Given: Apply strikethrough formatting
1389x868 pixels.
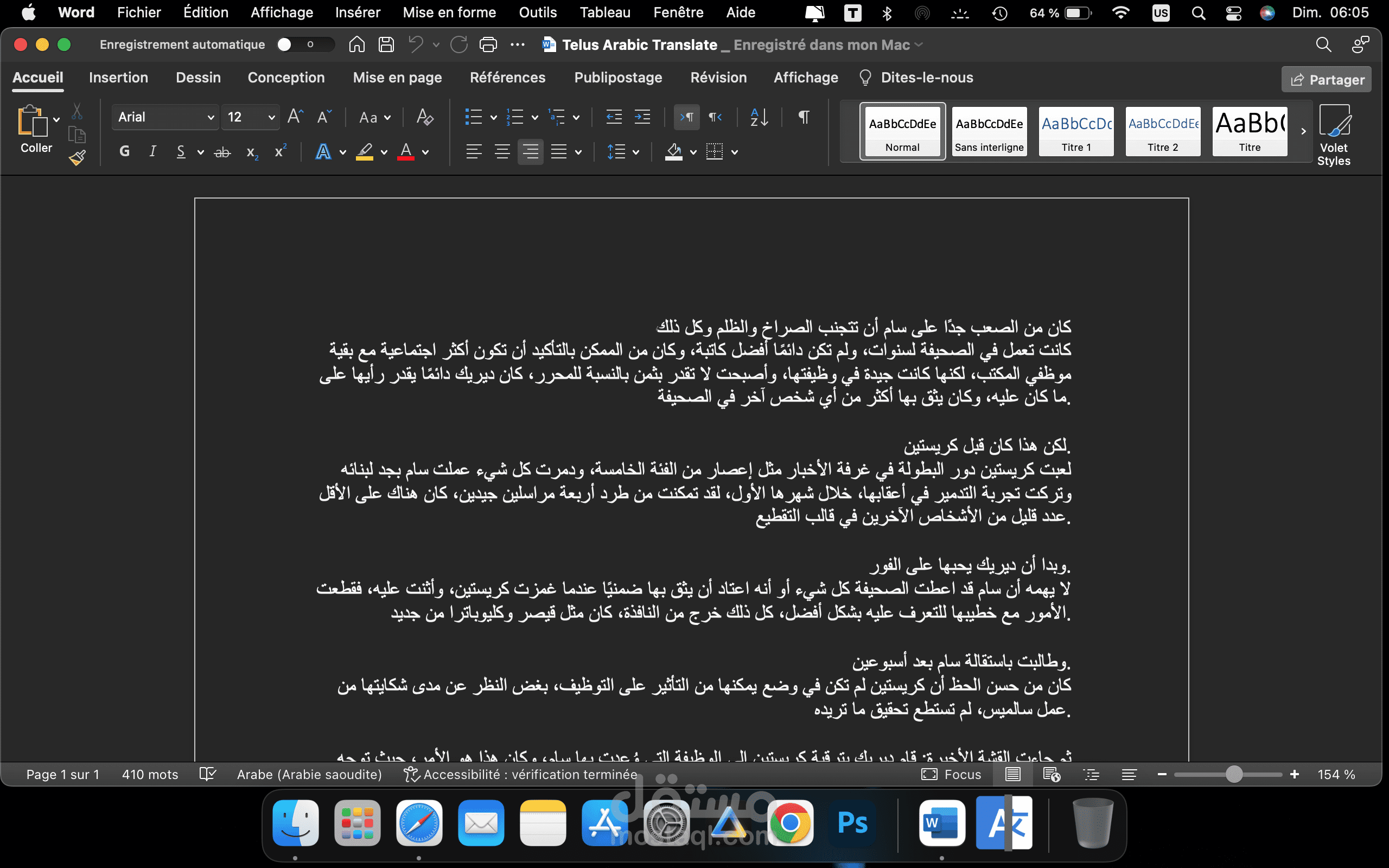Looking at the screenshot, I should click(222, 152).
